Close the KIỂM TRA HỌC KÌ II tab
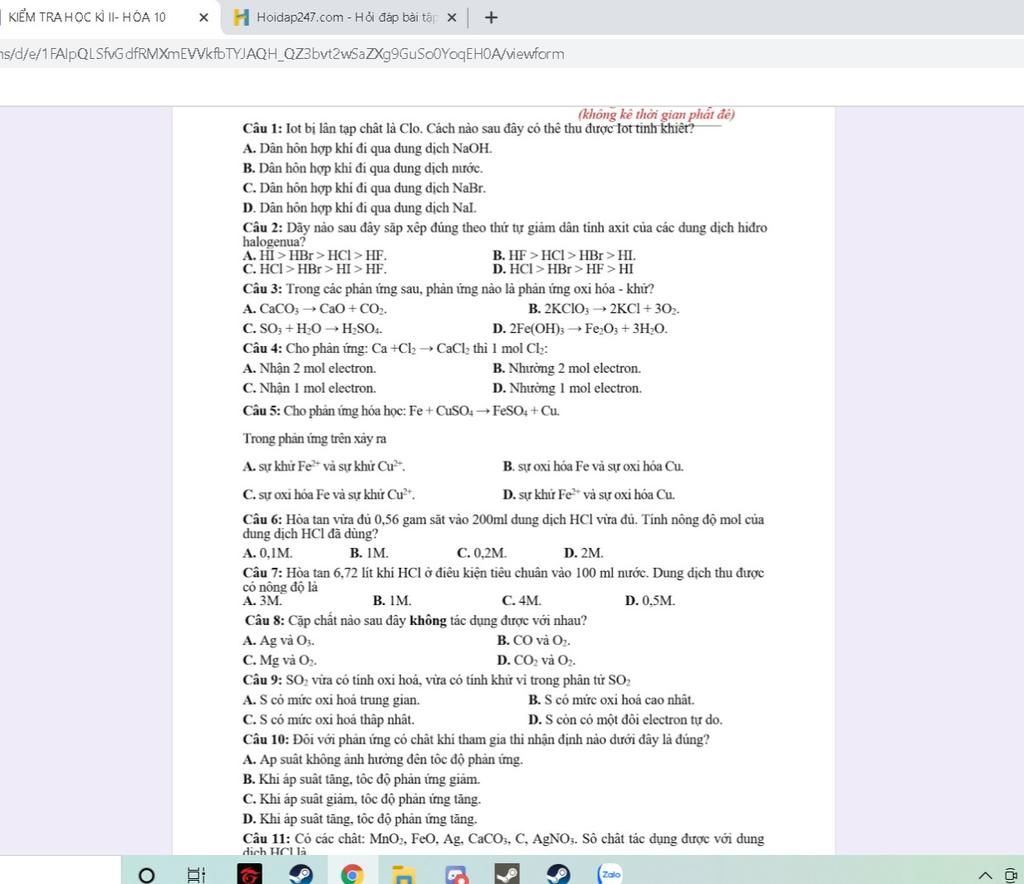The height and width of the screenshot is (884, 1024). [x=204, y=18]
